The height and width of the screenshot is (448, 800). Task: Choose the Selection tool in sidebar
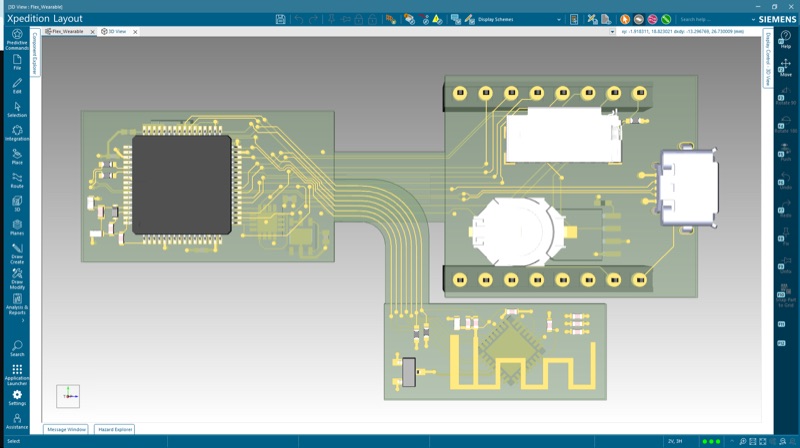17,109
